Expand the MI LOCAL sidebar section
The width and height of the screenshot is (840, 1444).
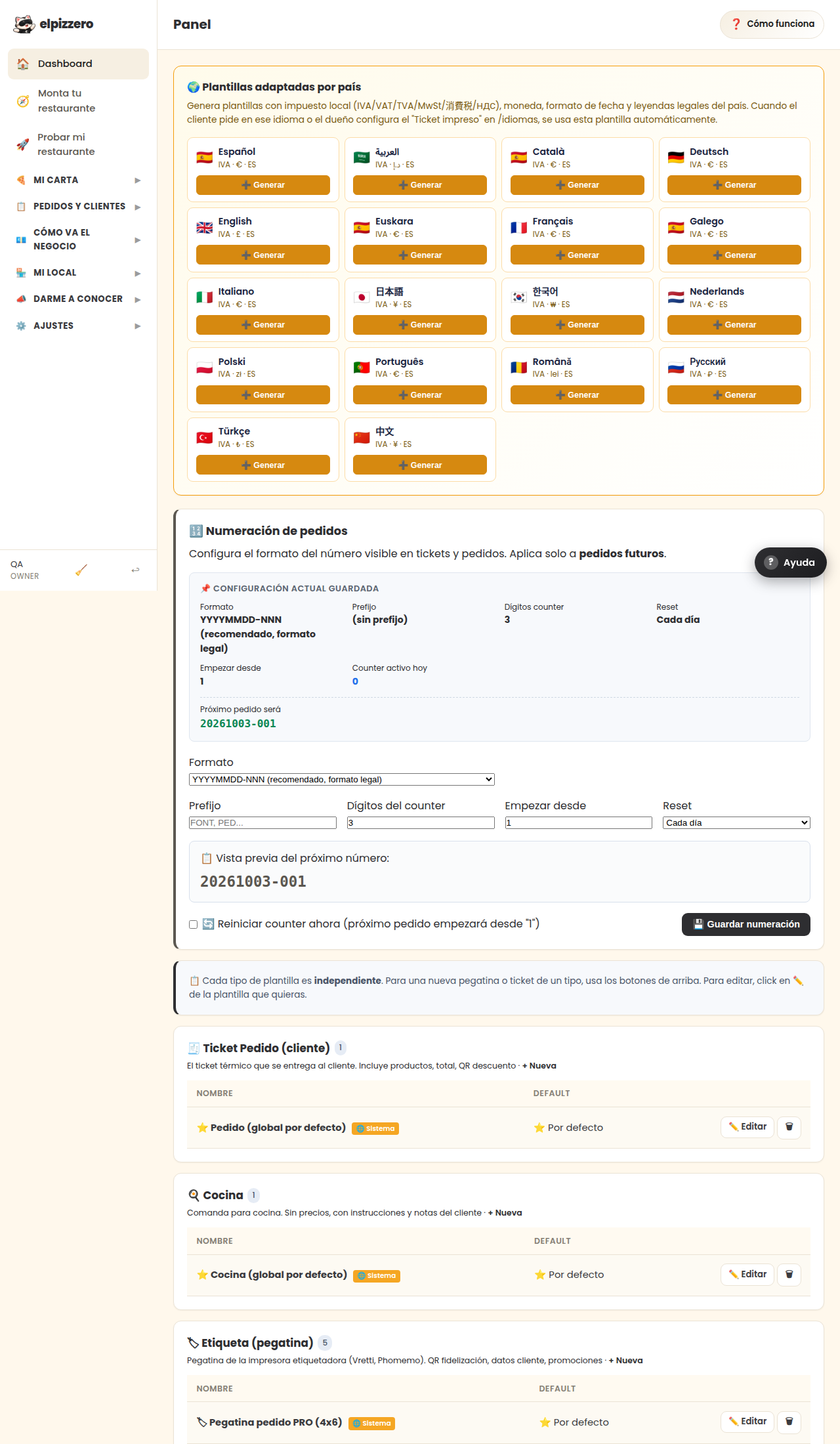coord(79,272)
